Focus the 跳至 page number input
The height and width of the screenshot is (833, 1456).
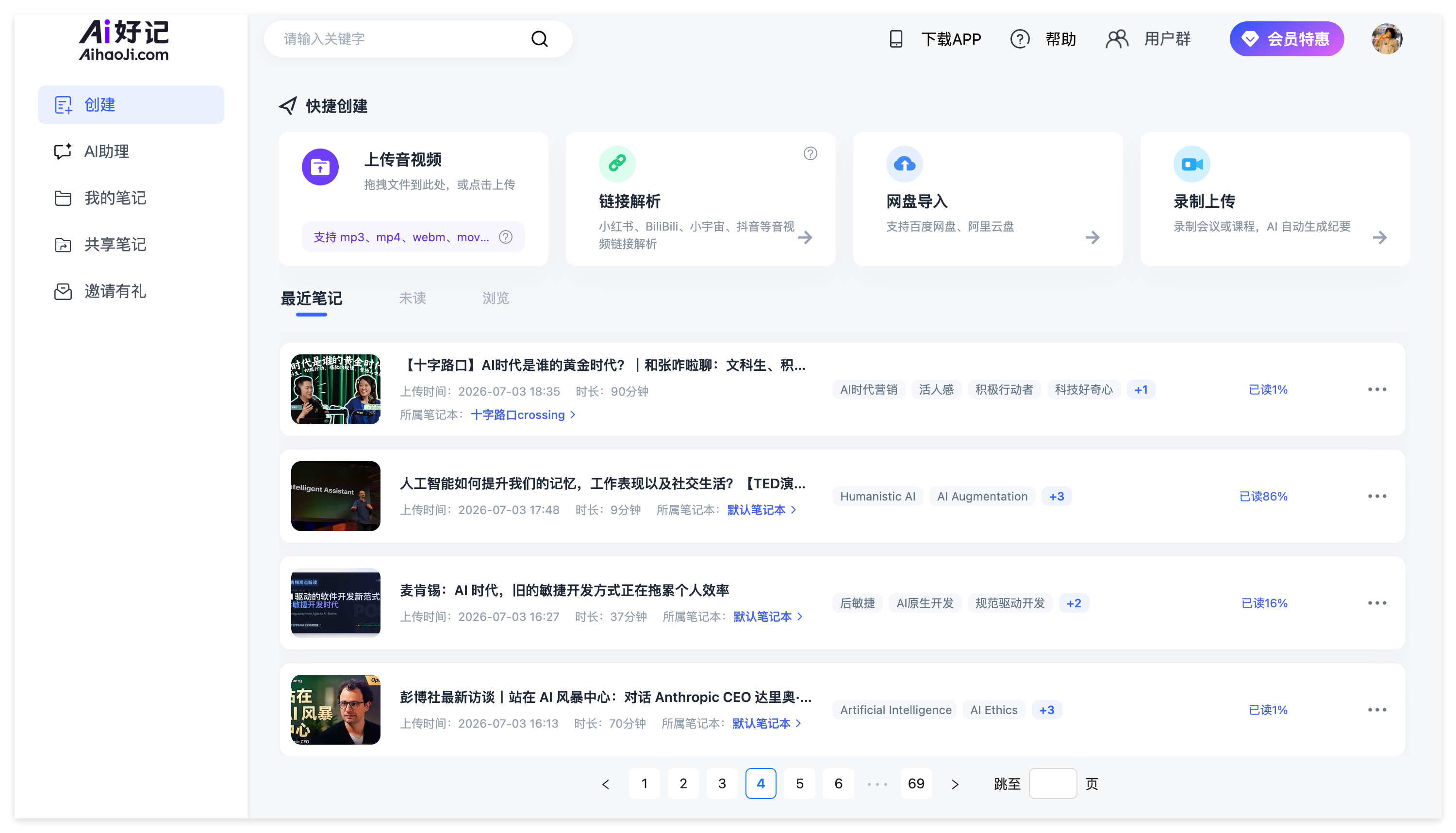pyautogui.click(x=1053, y=784)
